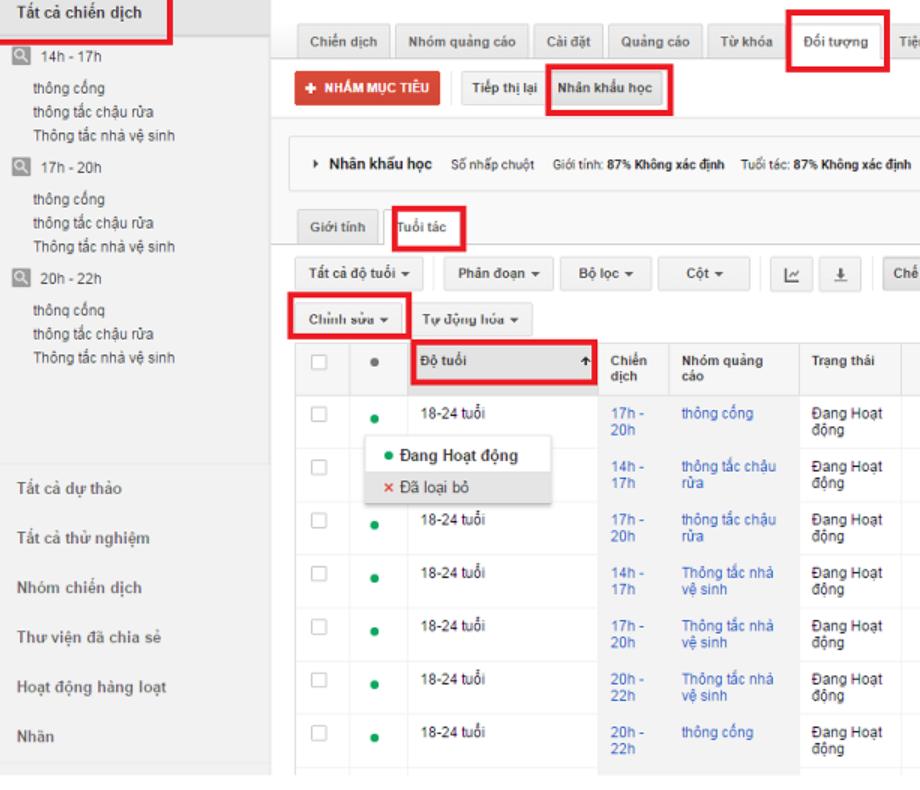Click green status dot for 17h - 20h thông cống row

[374, 418]
